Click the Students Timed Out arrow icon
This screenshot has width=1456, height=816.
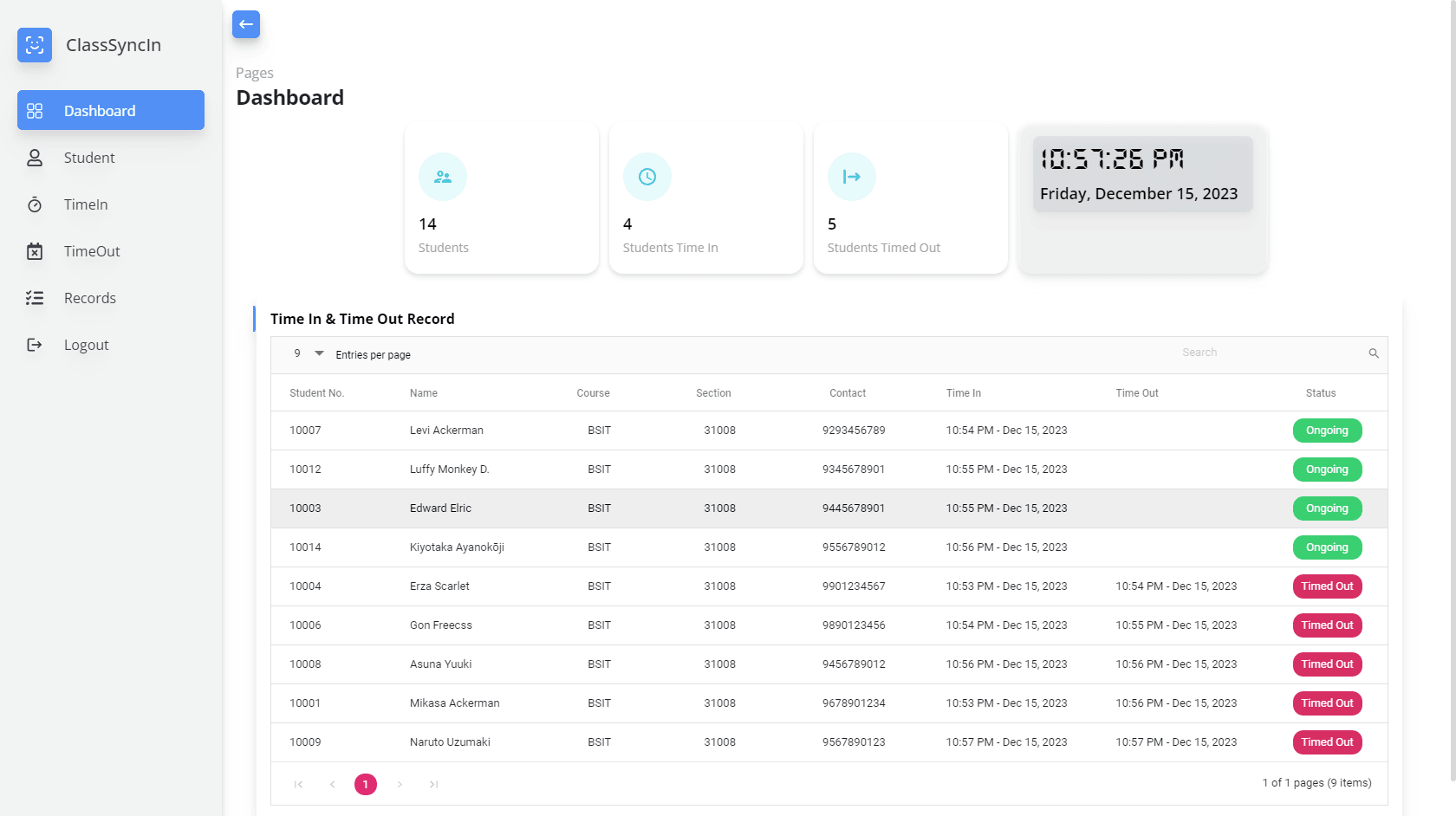click(x=852, y=177)
